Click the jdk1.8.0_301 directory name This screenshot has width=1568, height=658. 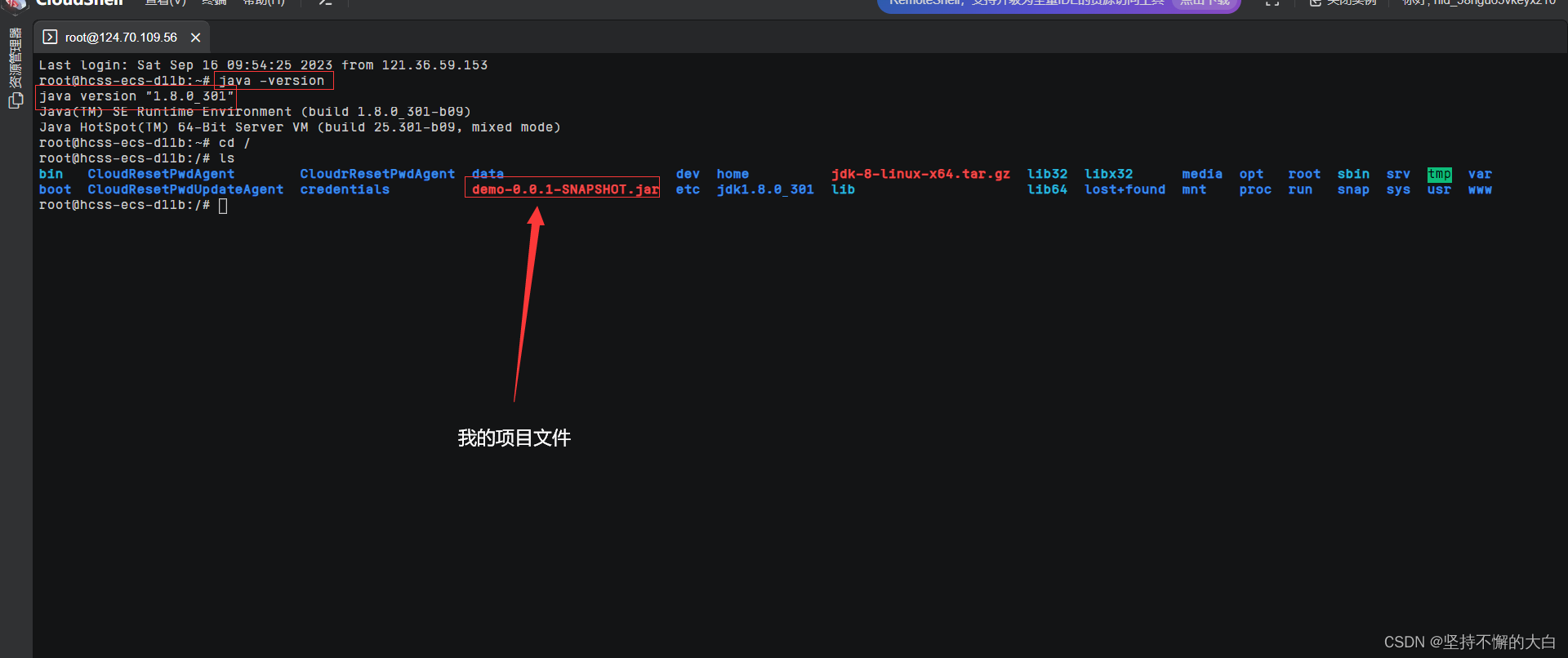765,189
